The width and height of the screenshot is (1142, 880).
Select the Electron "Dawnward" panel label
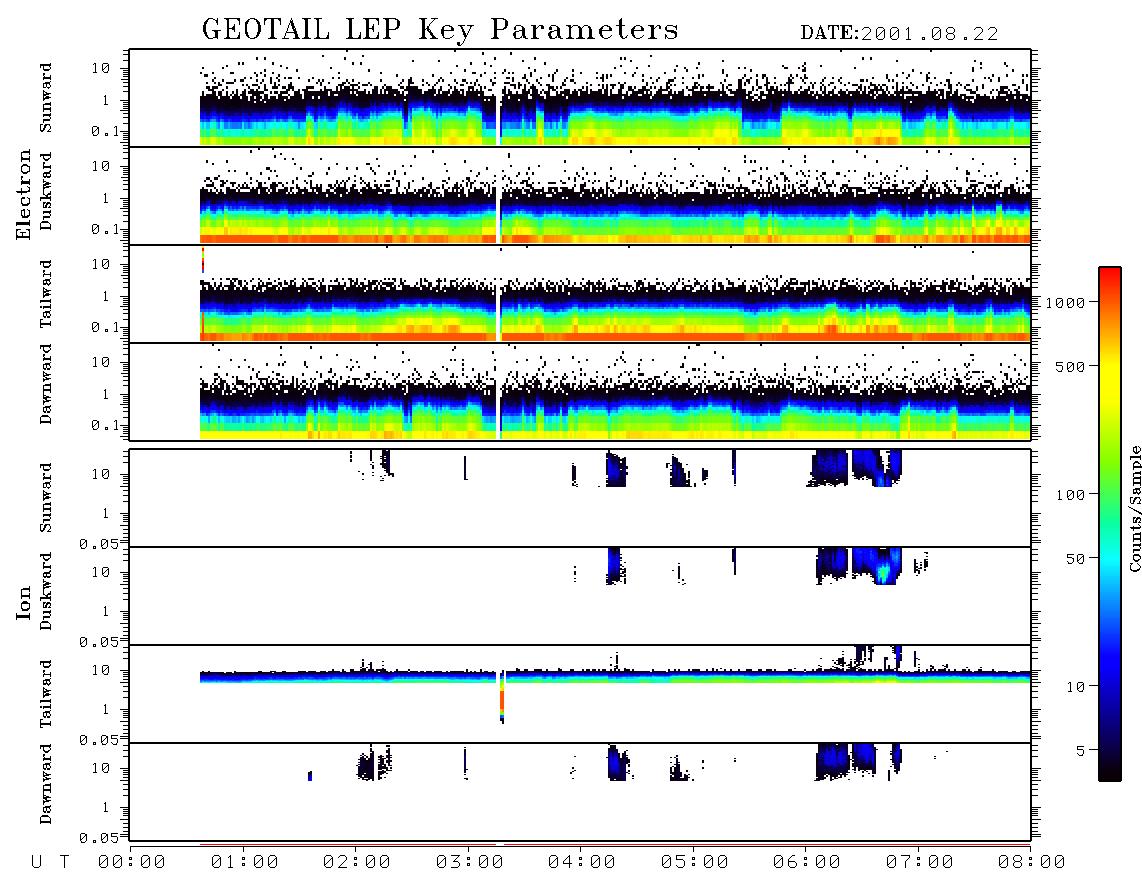[46, 384]
